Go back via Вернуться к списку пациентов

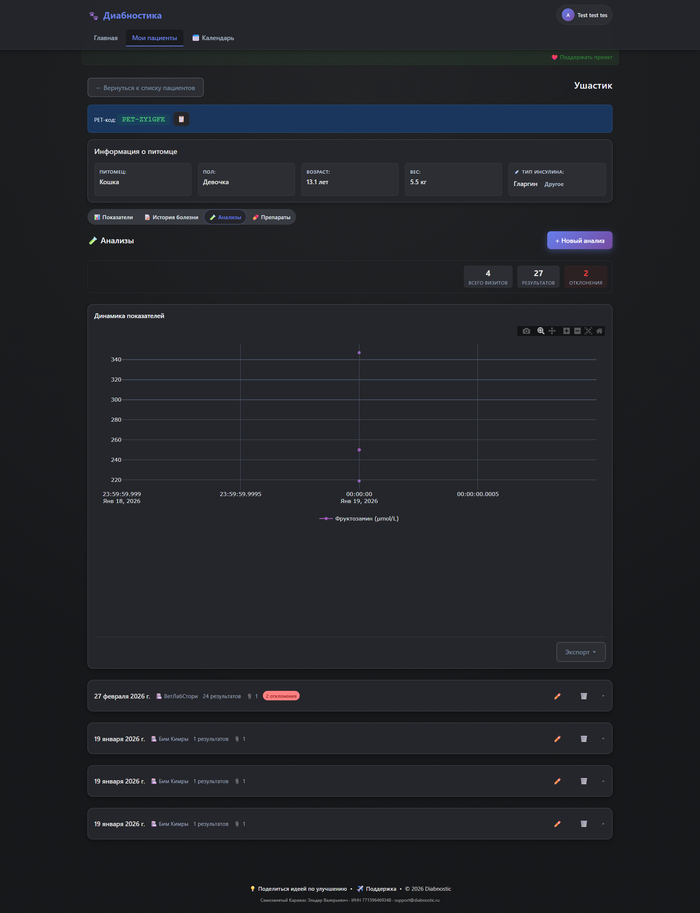(x=145, y=87)
